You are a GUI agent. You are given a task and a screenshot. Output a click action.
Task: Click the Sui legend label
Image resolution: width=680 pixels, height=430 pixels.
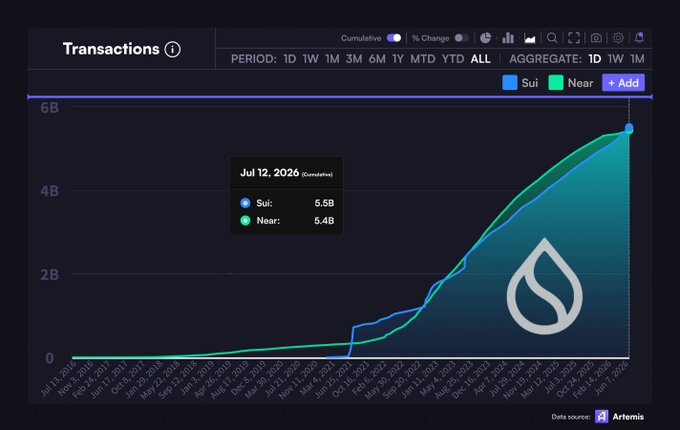(x=530, y=83)
